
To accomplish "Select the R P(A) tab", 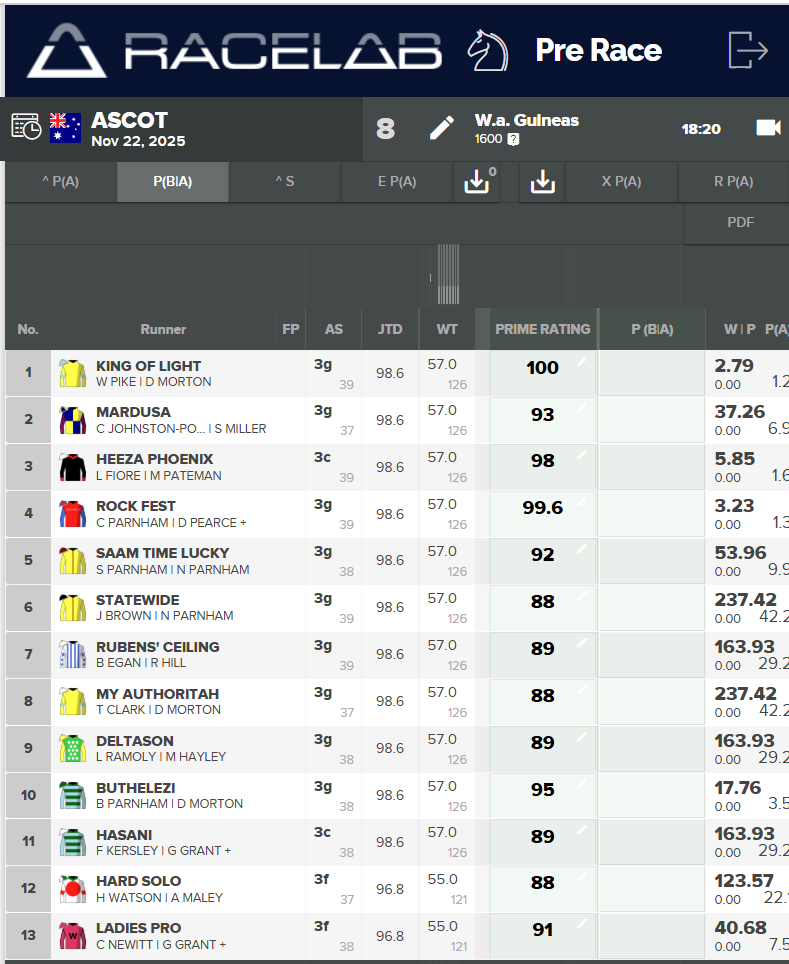I will tap(733, 182).
